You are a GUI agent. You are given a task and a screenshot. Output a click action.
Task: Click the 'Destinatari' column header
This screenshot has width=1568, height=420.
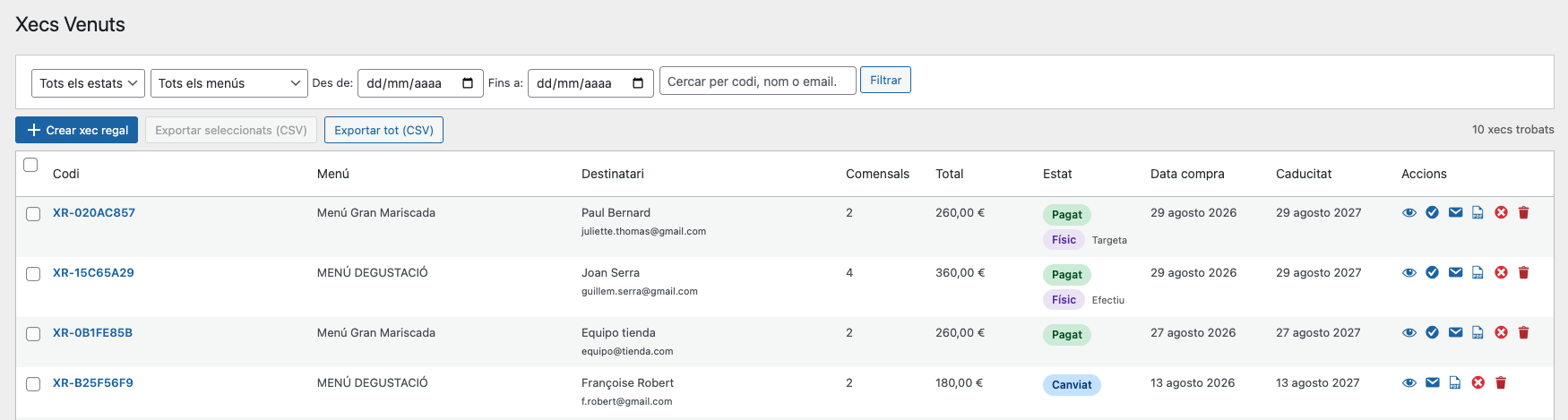click(x=613, y=174)
